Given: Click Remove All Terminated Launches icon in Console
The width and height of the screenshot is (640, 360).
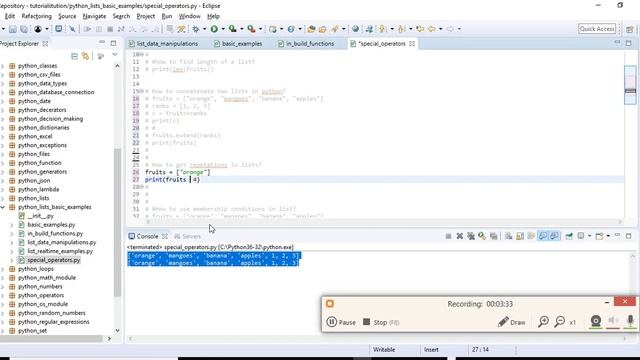Looking at the screenshot, I should pyautogui.click(x=471, y=236).
